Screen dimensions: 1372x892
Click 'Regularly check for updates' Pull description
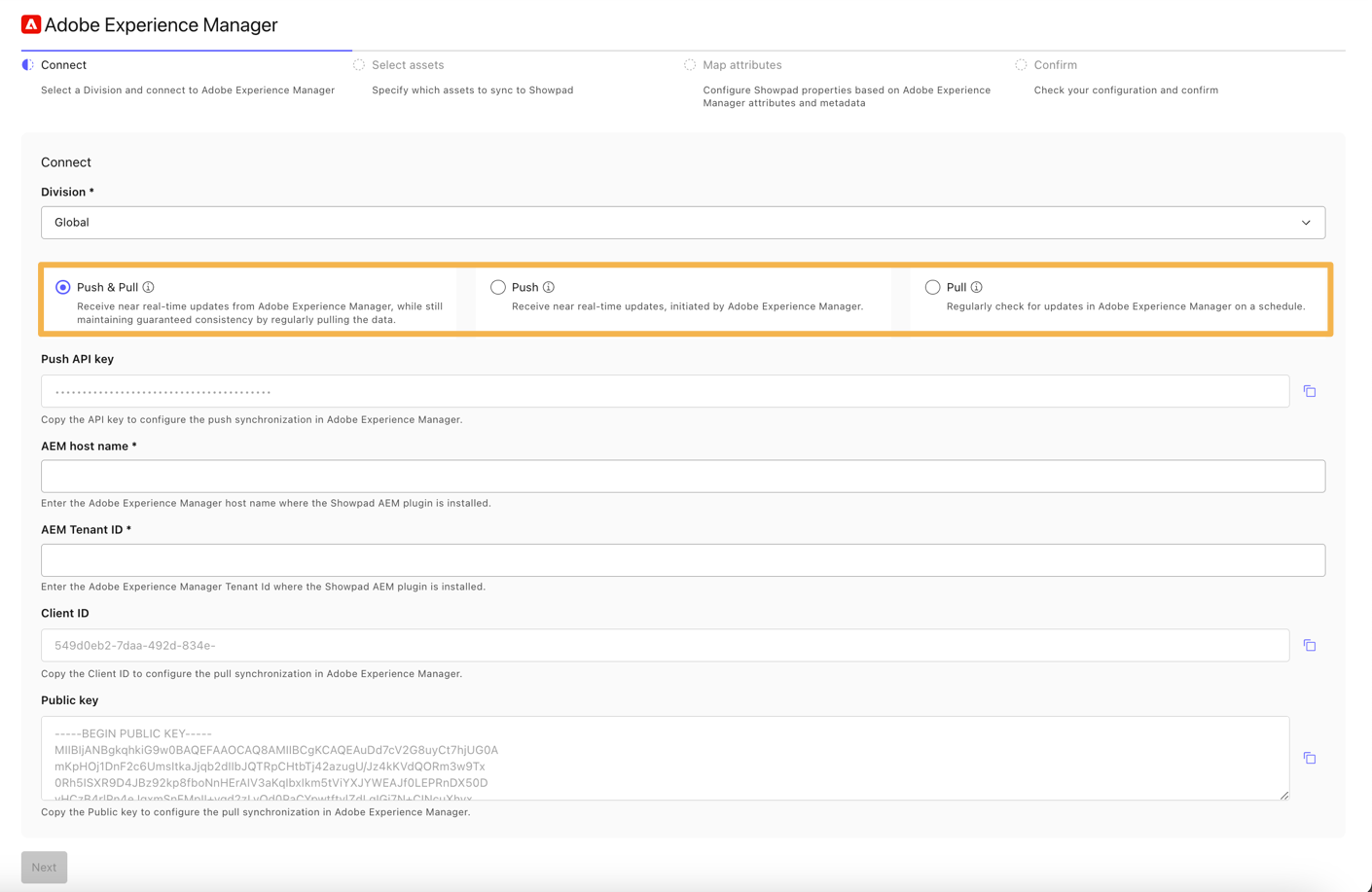coord(1126,306)
